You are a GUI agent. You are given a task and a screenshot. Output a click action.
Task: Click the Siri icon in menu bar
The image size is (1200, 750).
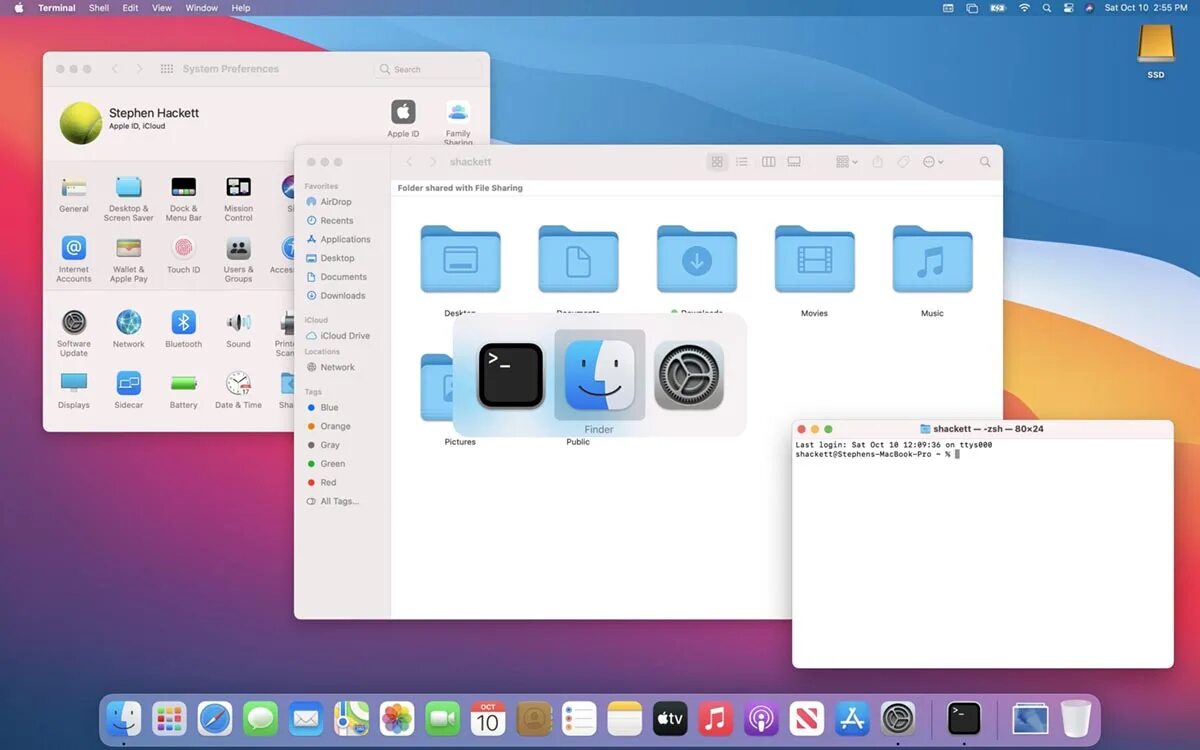click(1091, 8)
